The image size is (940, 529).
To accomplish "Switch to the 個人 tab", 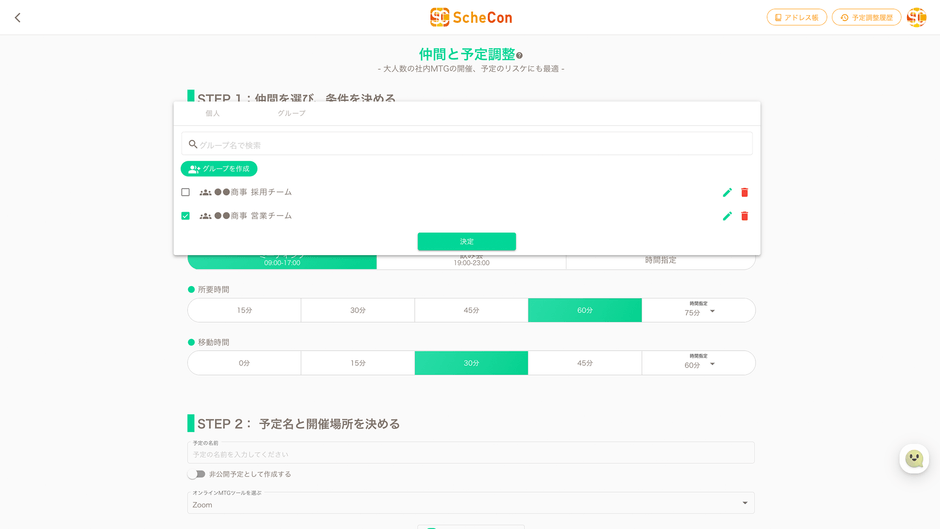I will [x=212, y=114].
